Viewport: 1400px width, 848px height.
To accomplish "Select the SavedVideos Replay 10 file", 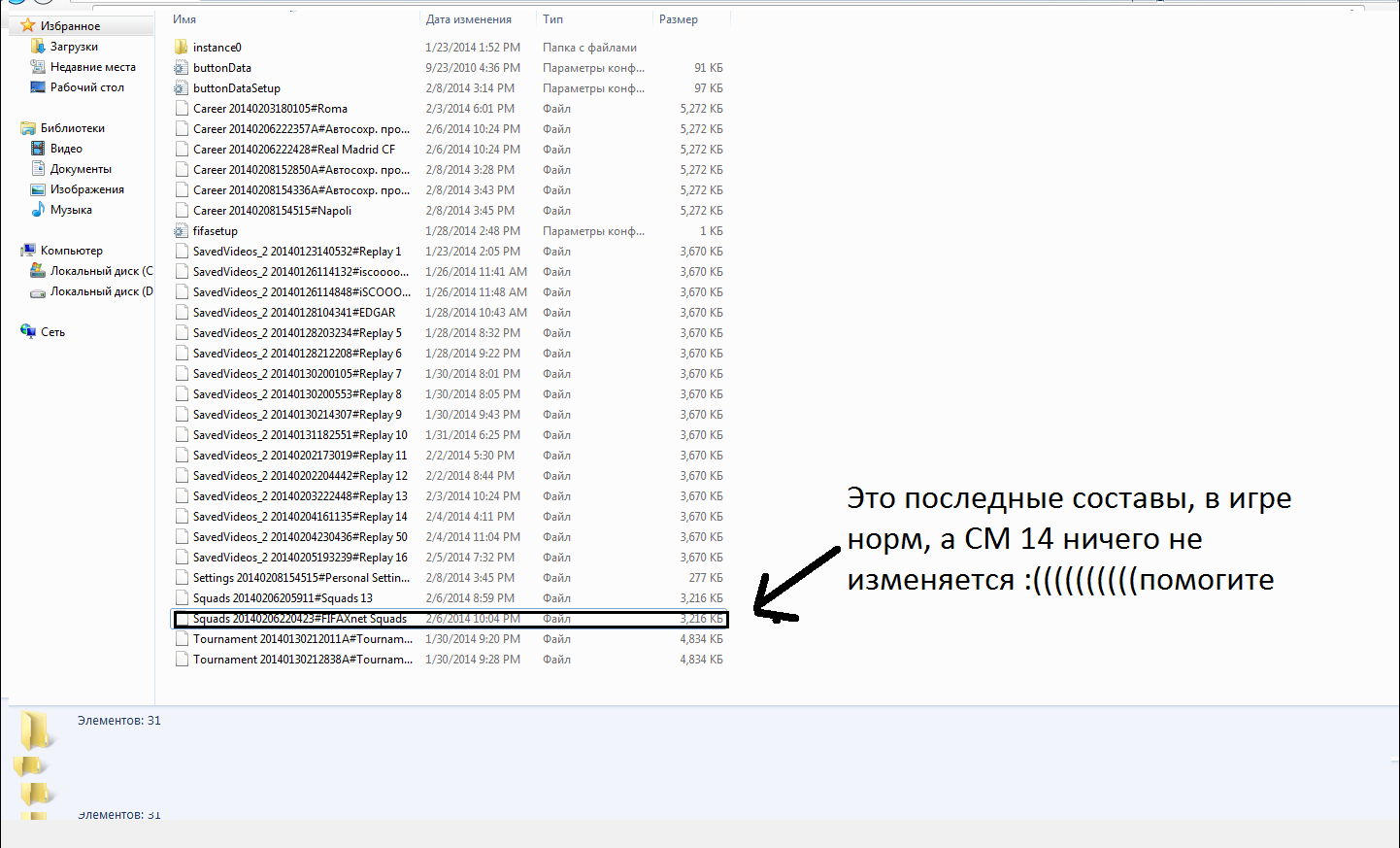I will pyautogui.click(x=300, y=434).
